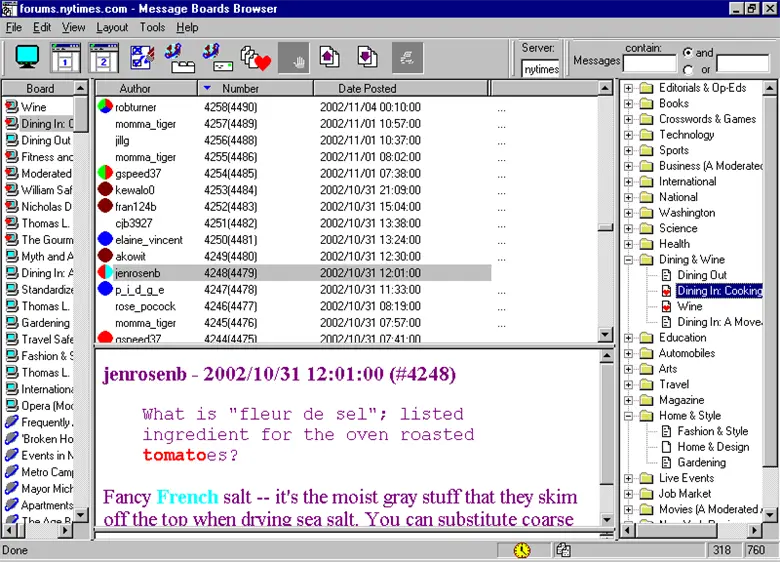Viewport: 780px width, 562px height.
Task: Click message body scrollbar up arrow
Action: tap(607, 356)
